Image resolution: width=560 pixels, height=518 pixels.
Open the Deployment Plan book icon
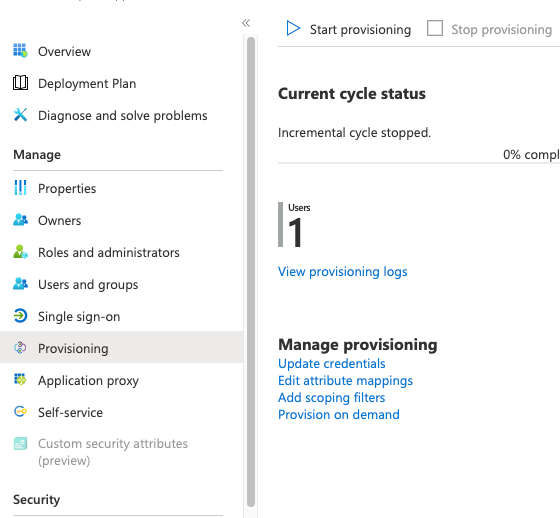click(20, 83)
